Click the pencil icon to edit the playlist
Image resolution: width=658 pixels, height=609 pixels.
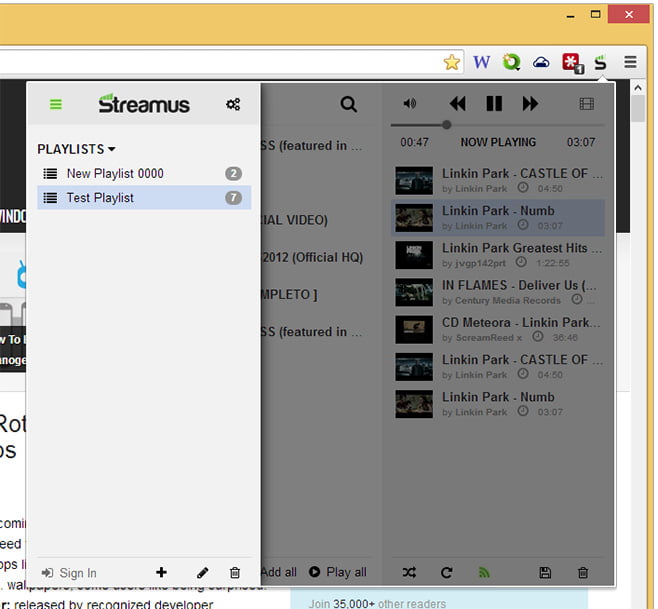tap(202, 573)
